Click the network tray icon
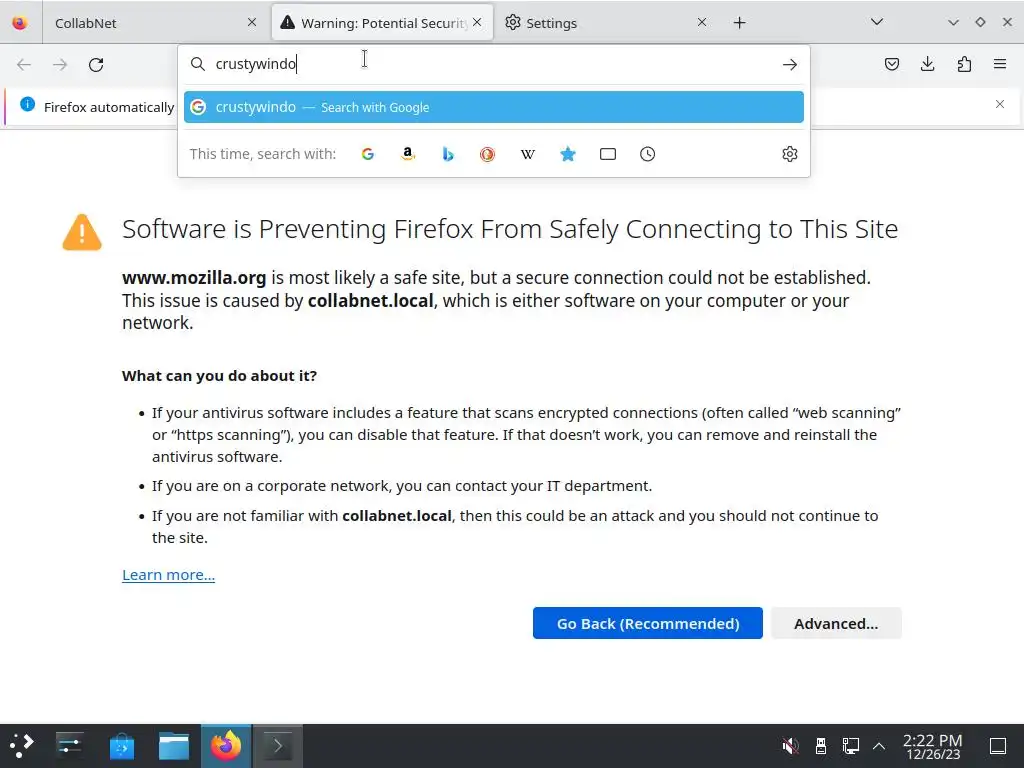The width and height of the screenshot is (1024, 768). pos(850,746)
